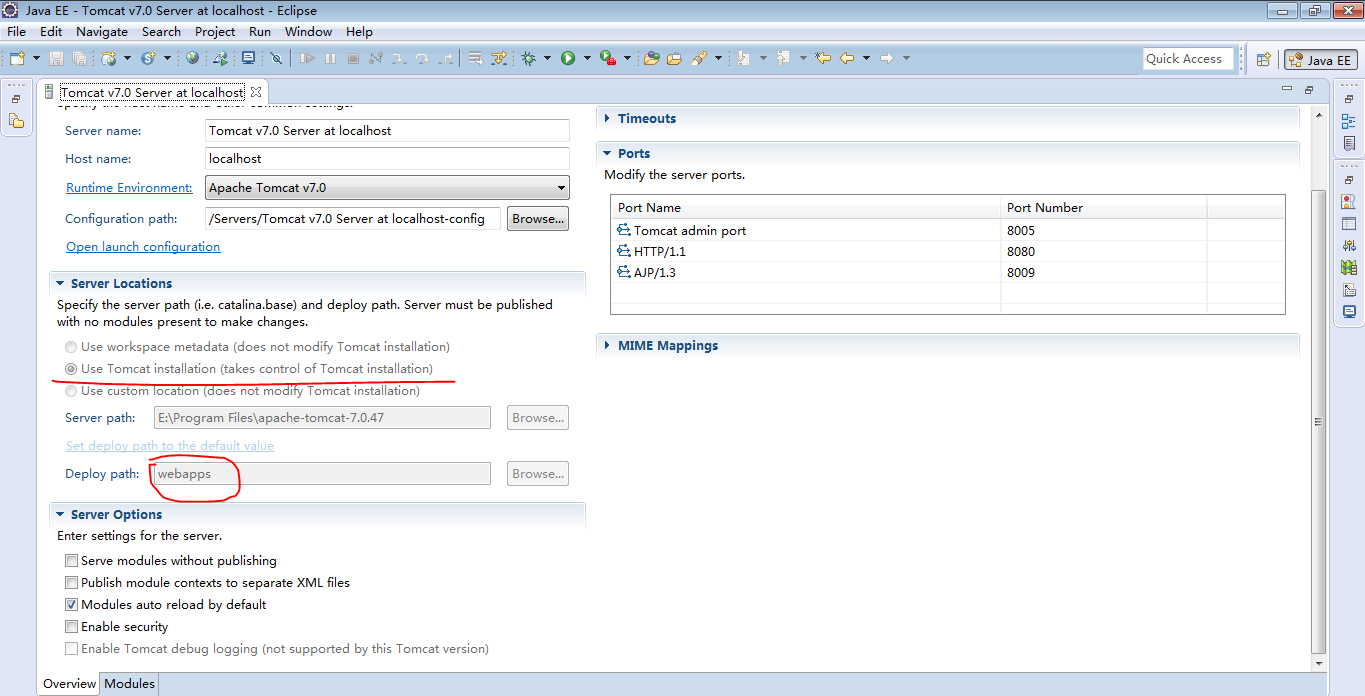
Task: Check the Enable security checkbox
Action: (x=71, y=627)
